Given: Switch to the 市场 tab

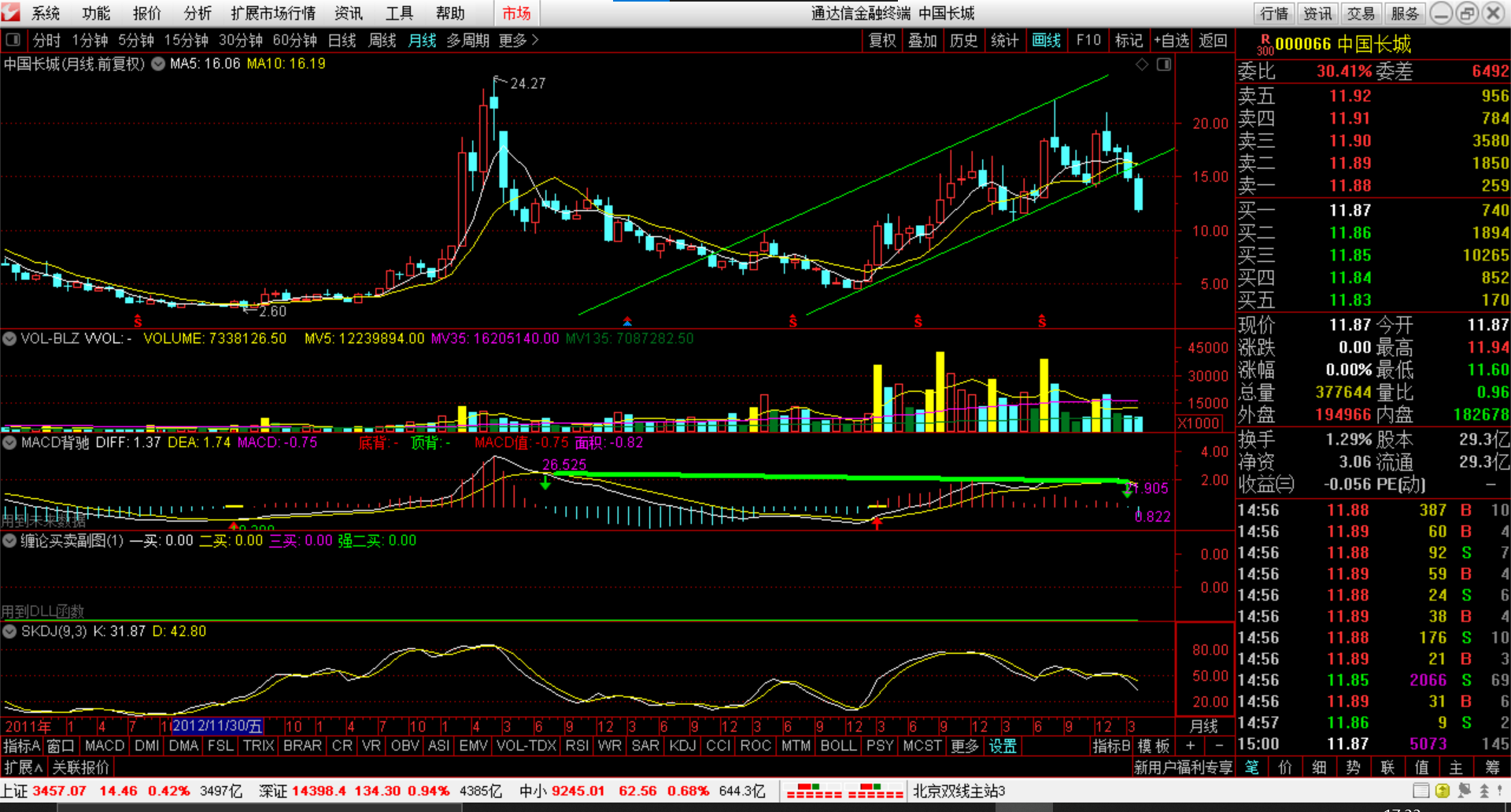Looking at the screenshot, I should [516, 13].
